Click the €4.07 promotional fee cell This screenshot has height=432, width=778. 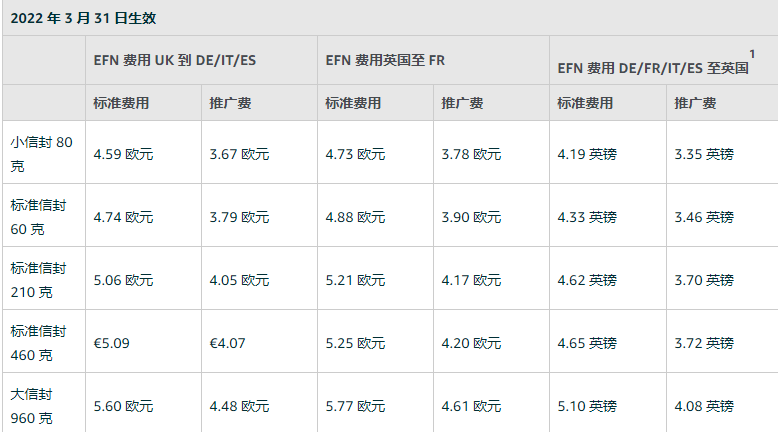(227, 343)
